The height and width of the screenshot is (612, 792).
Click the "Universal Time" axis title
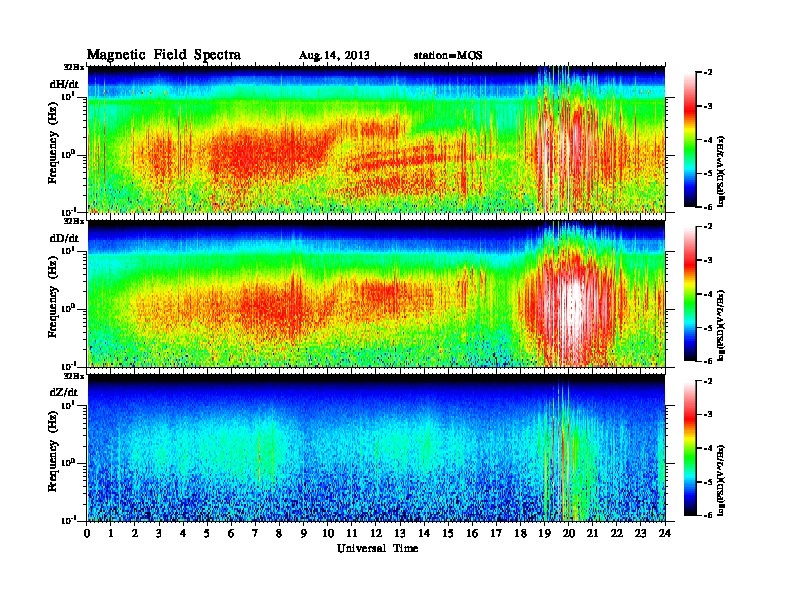[x=377, y=548]
